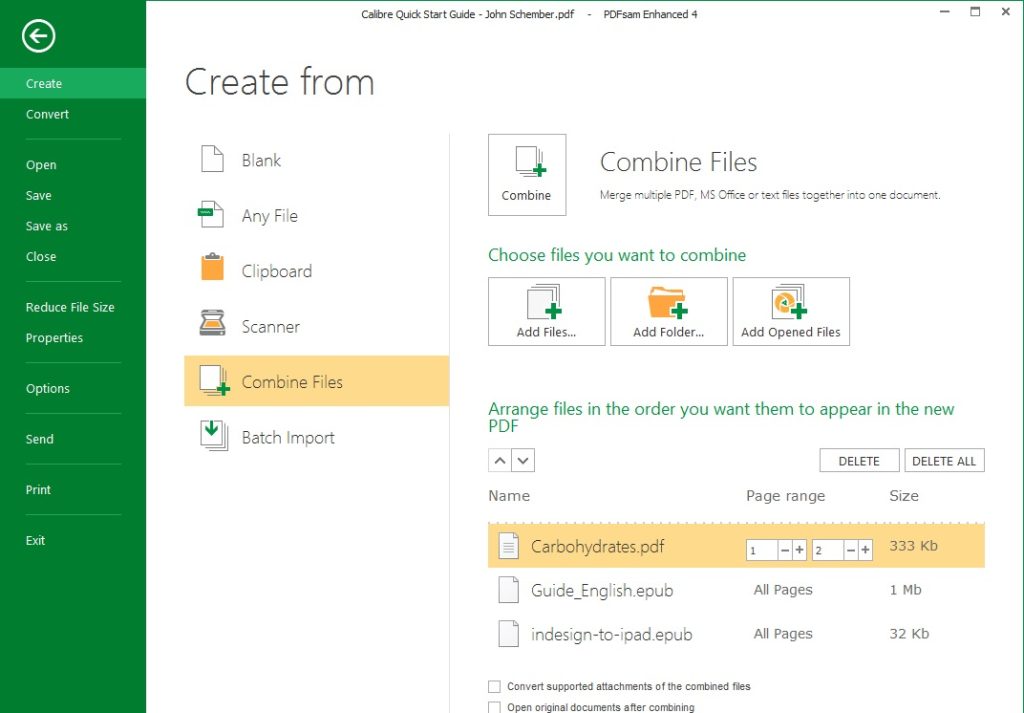Open Properties from the sidebar

pyautogui.click(x=54, y=338)
